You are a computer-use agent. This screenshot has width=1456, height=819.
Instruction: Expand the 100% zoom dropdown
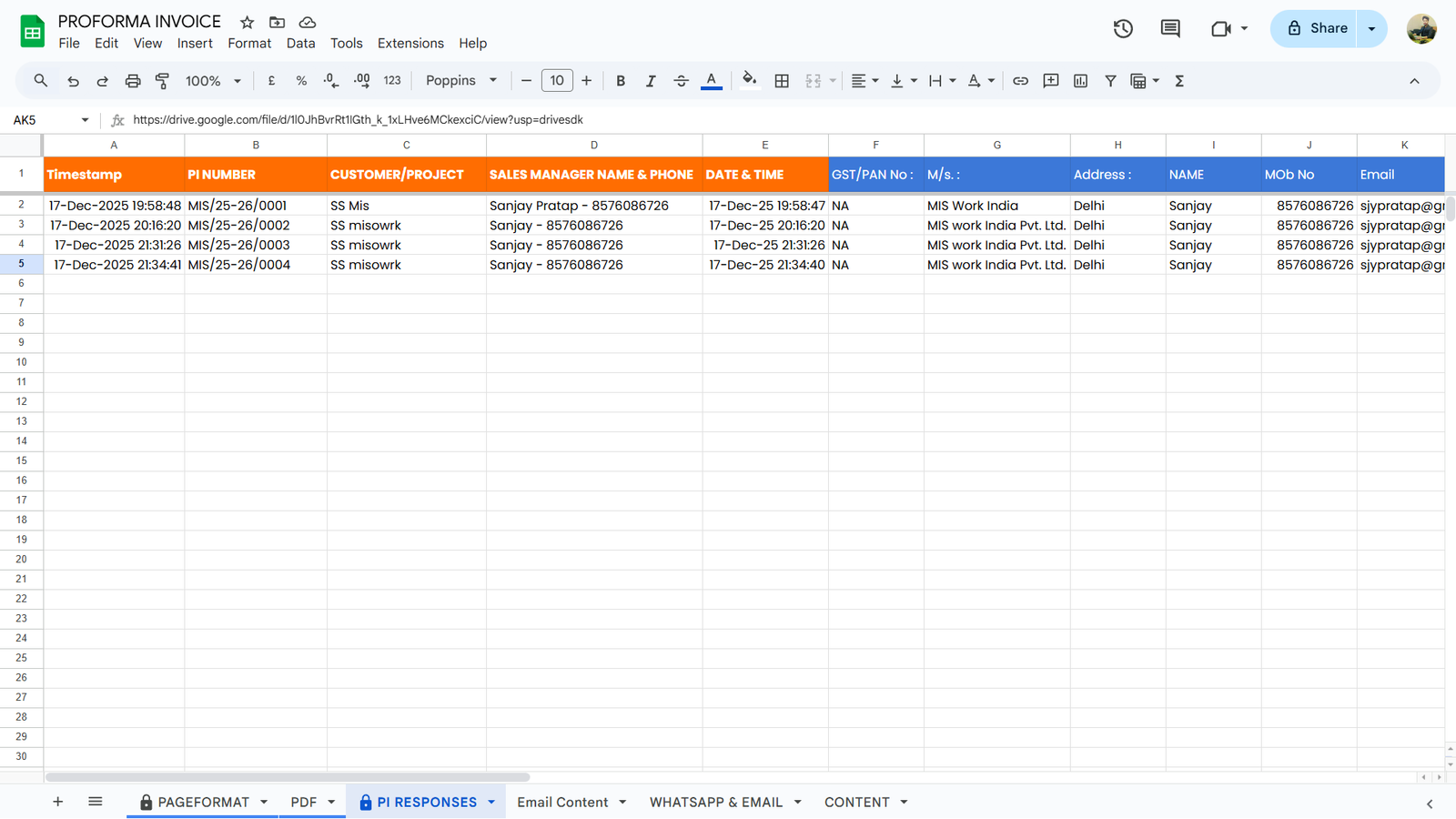tap(213, 81)
